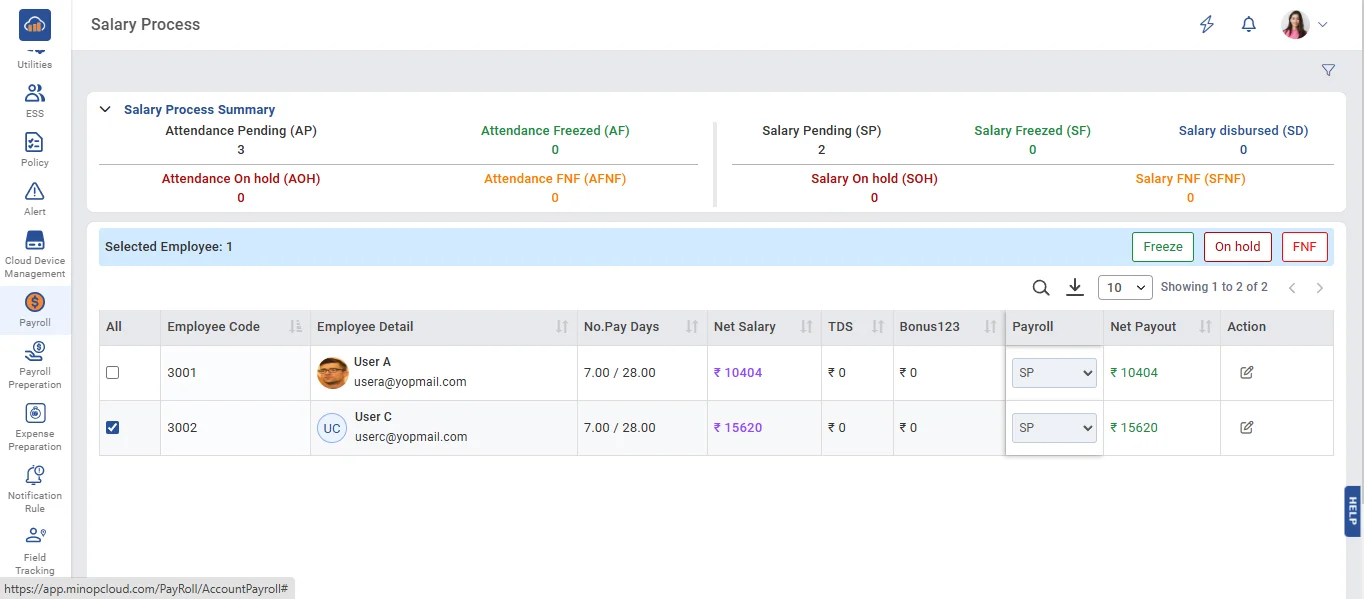Click the green Freeze button
1364x599 pixels.
(x=1162, y=247)
